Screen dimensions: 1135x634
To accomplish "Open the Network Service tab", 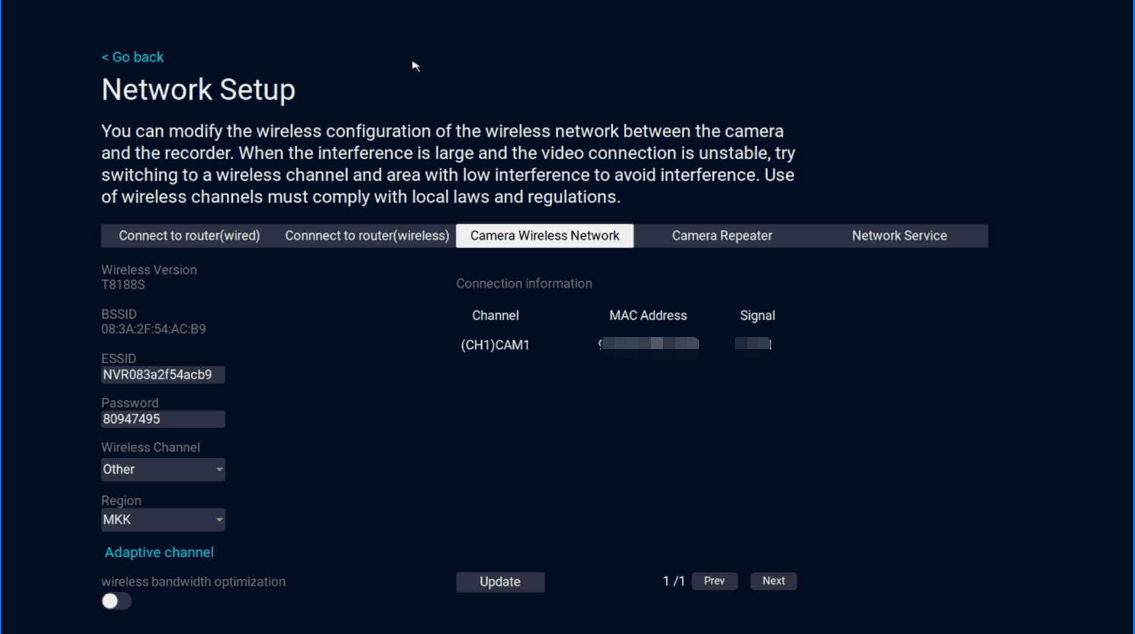I will (898, 236).
